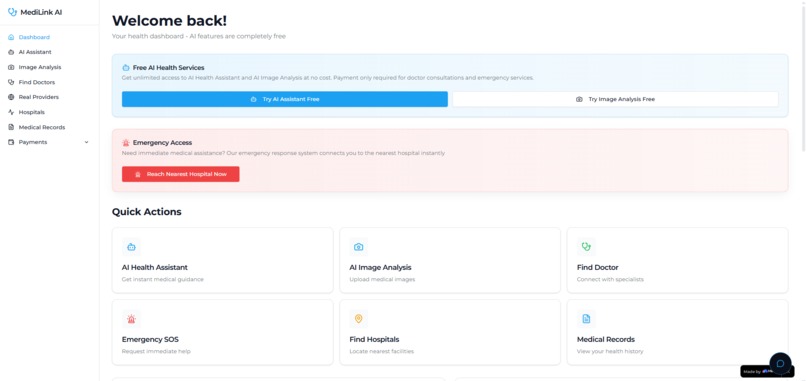Image resolution: width=806 pixels, height=381 pixels.
Task: Click the Quick Actions heading
Action: pos(146,212)
